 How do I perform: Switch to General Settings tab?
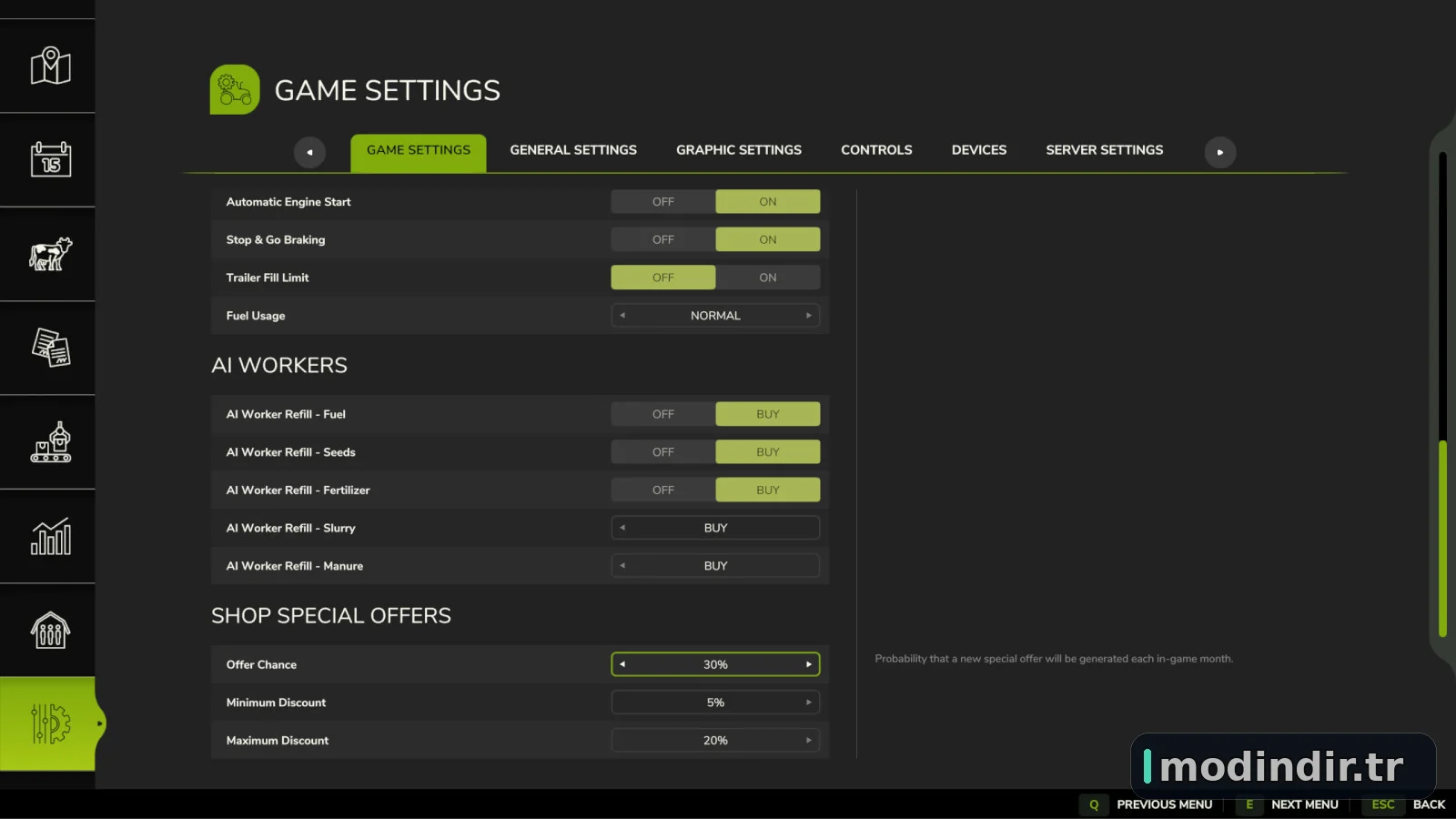coord(573,150)
